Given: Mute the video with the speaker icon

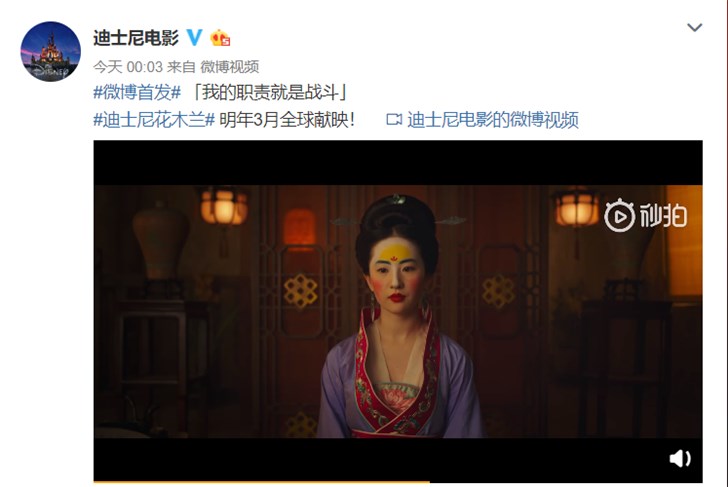Looking at the screenshot, I should click(680, 458).
